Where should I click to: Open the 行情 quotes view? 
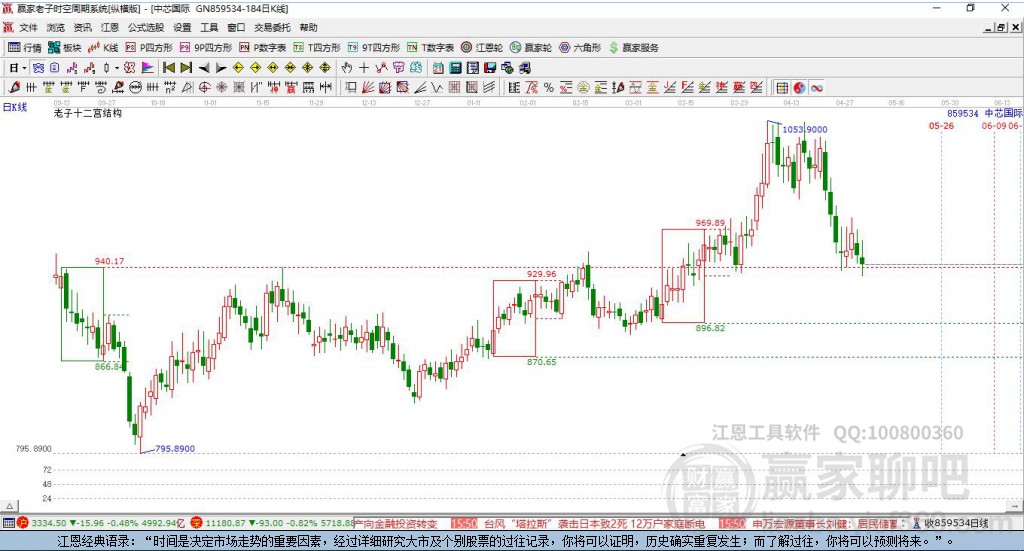click(x=24, y=48)
